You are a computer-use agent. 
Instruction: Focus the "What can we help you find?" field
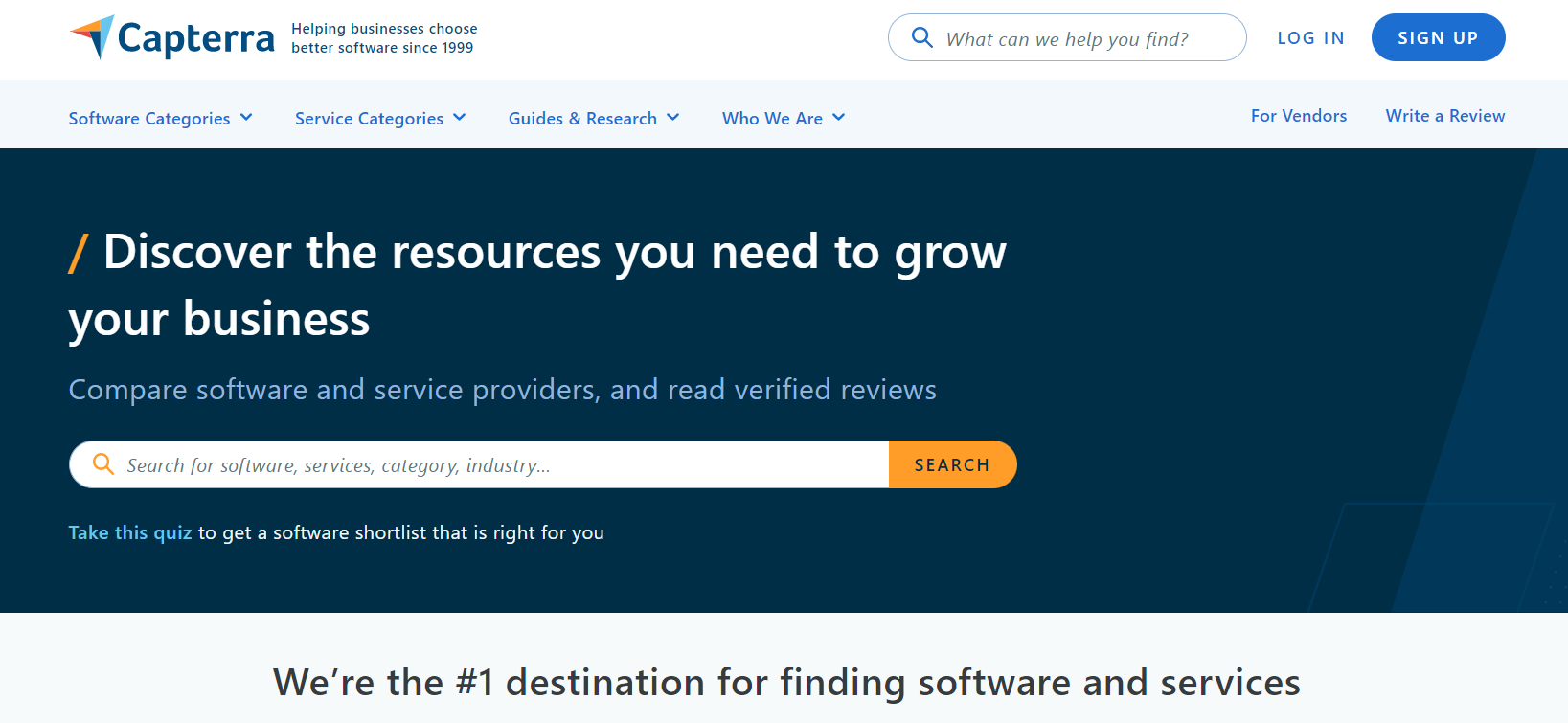tap(1082, 39)
